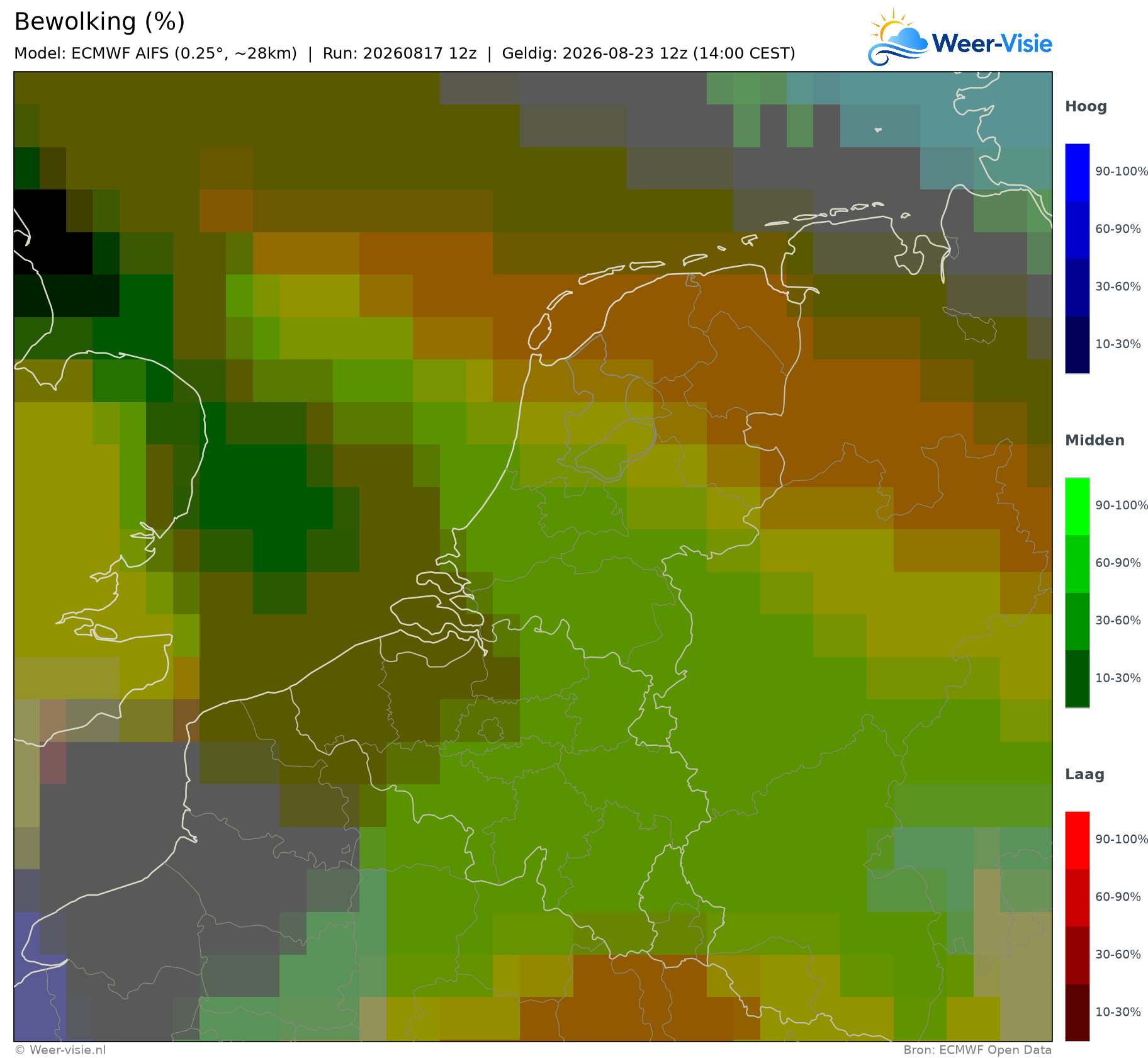Select the Hoog 60-90% blue swatch
Image resolution: width=1148 pixels, height=1058 pixels.
tap(1077, 230)
